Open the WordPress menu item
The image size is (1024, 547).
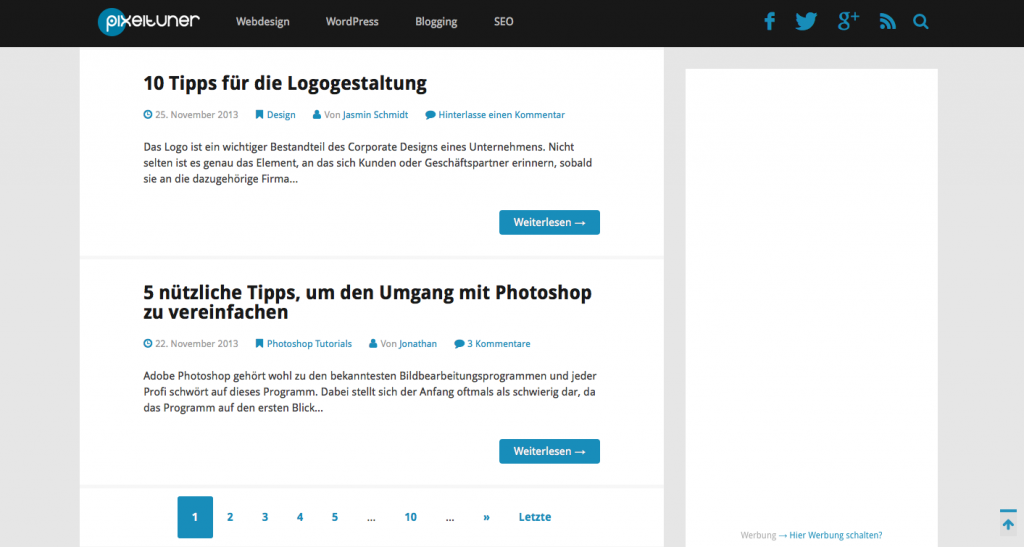click(x=352, y=21)
